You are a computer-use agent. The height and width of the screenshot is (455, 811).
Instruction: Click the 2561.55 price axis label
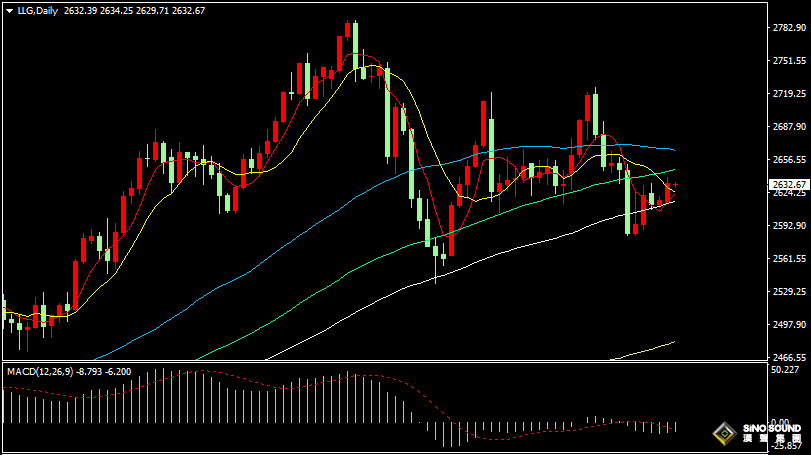click(x=789, y=259)
